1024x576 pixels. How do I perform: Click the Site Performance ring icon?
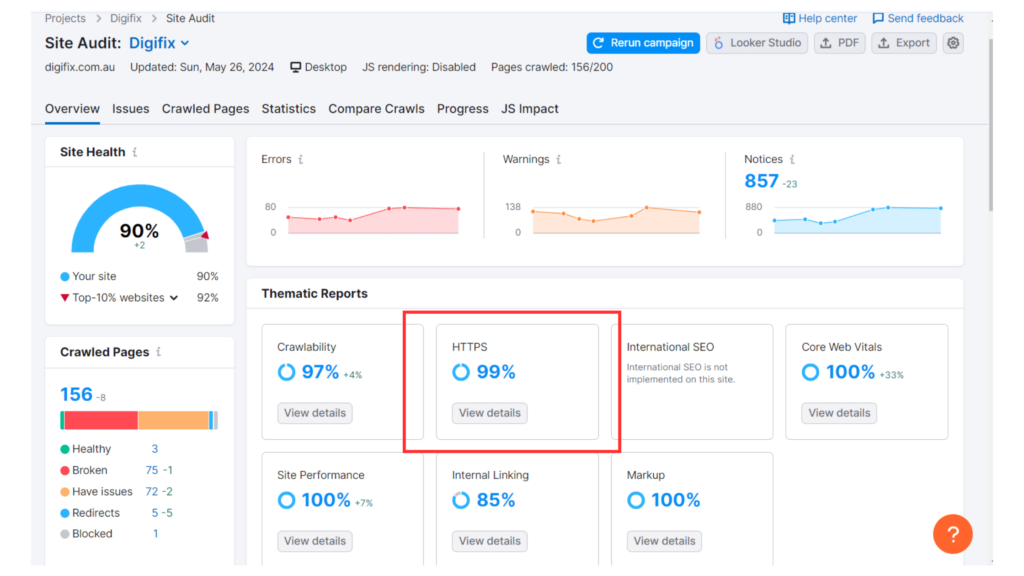286,500
